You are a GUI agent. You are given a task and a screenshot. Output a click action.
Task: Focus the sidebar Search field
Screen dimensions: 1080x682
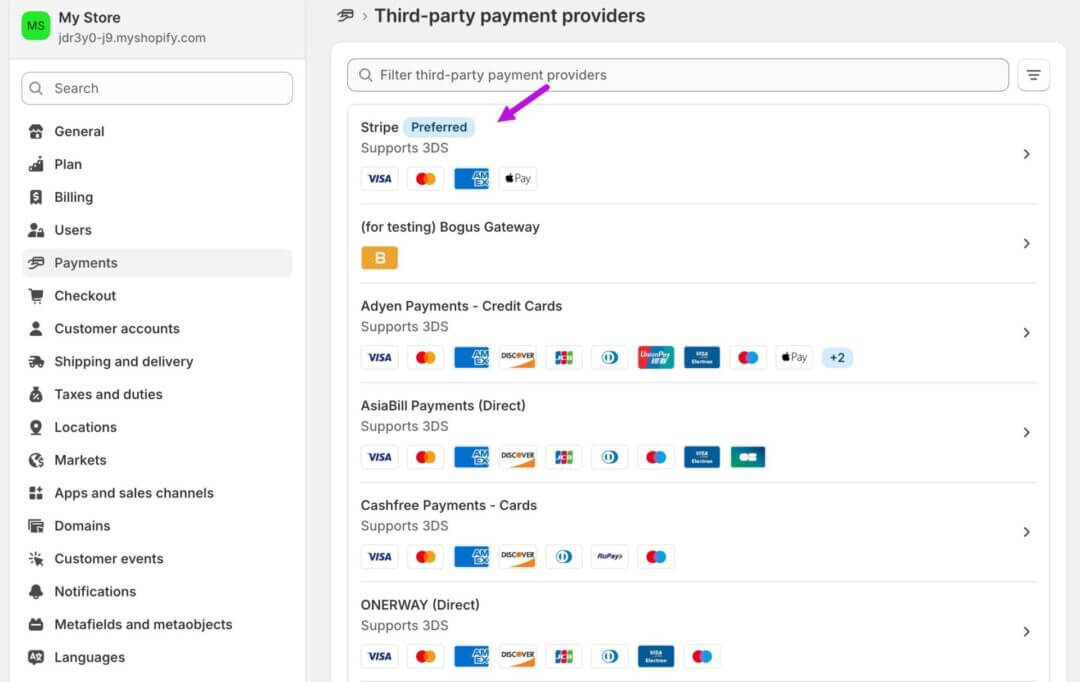tap(157, 89)
